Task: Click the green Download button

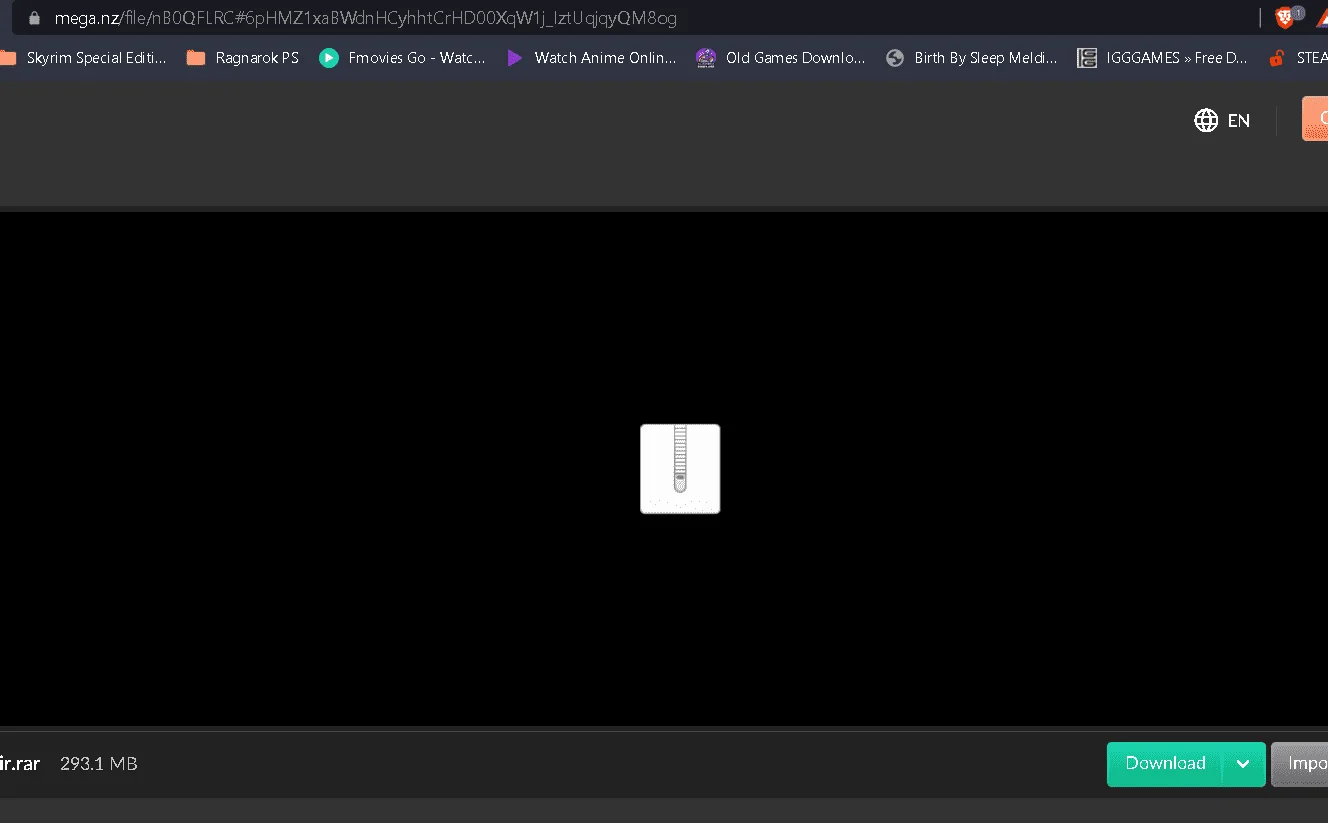Action: [1165, 764]
